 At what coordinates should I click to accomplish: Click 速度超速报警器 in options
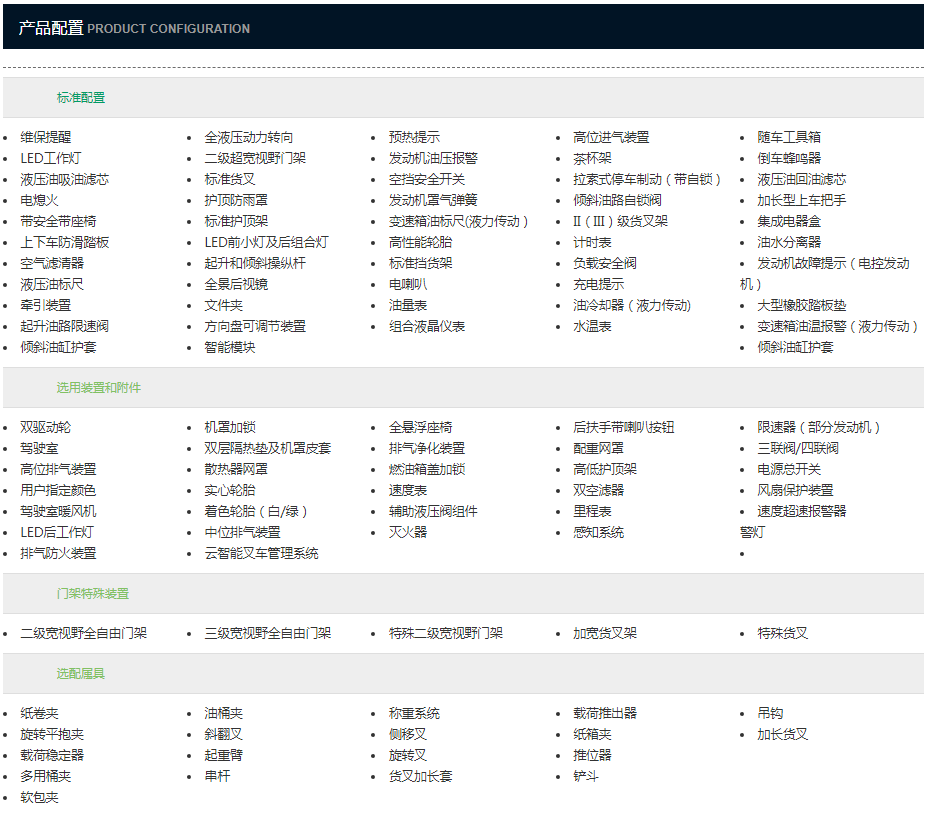pyautogui.click(x=801, y=511)
